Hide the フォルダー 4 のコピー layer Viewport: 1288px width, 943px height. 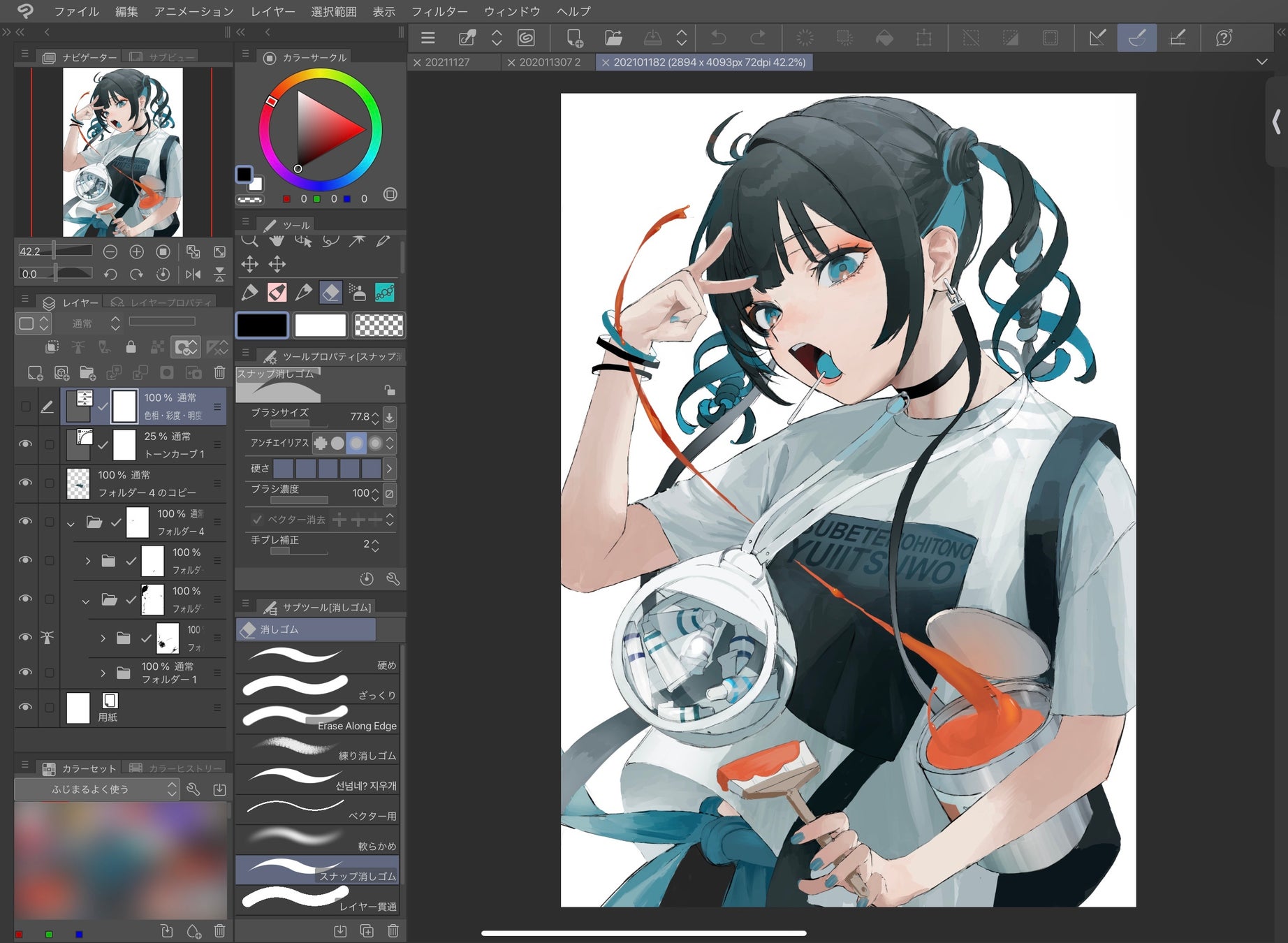(26, 483)
